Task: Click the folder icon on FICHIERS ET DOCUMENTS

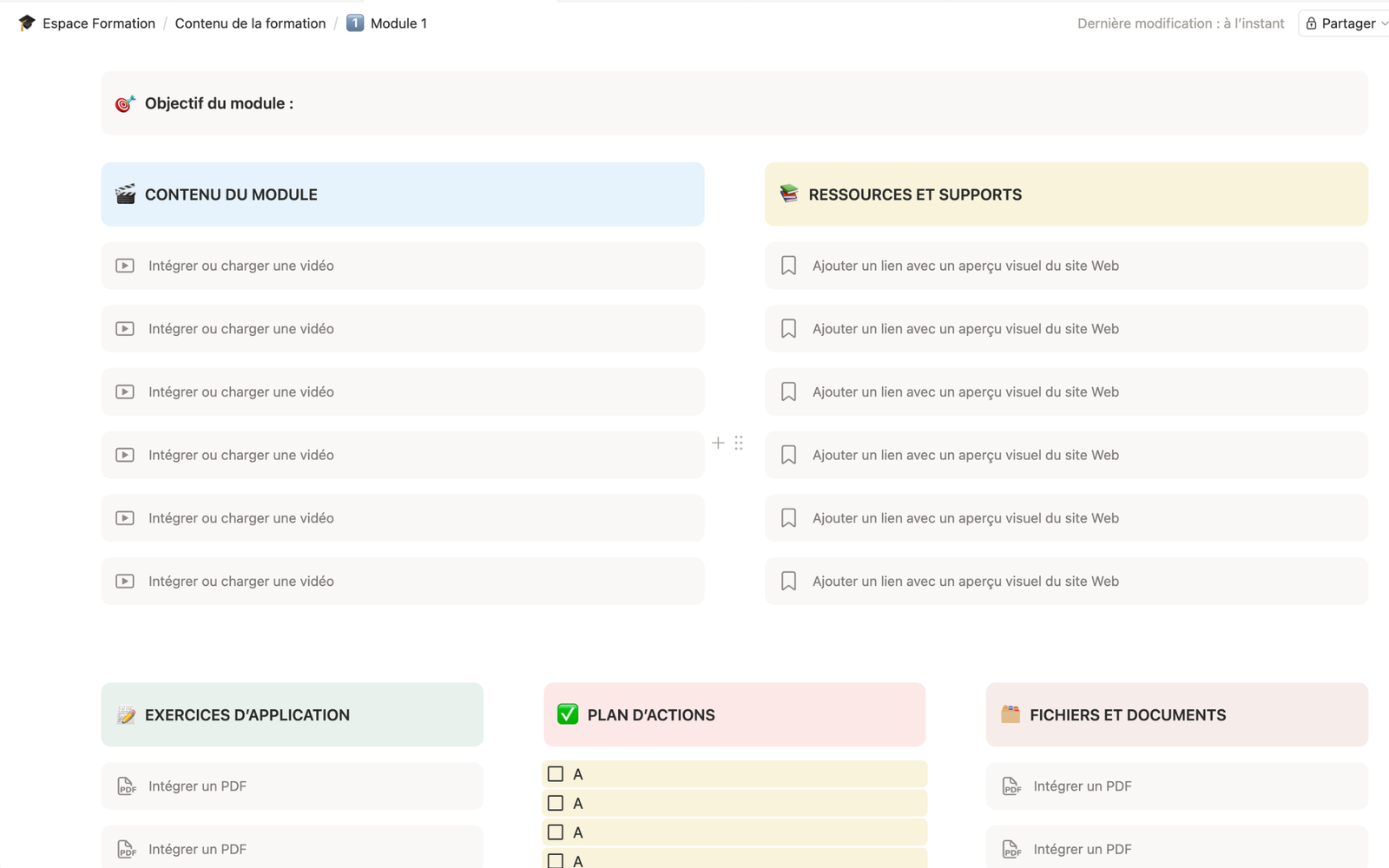Action: tap(1010, 714)
